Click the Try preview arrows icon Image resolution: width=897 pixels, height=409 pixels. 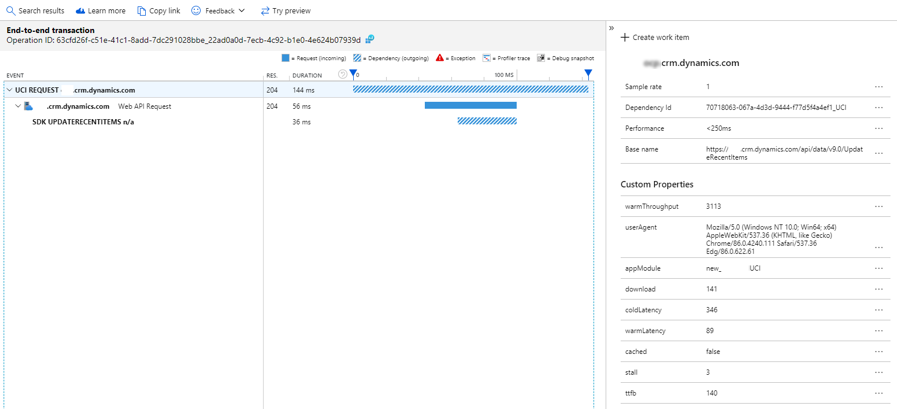pos(265,11)
